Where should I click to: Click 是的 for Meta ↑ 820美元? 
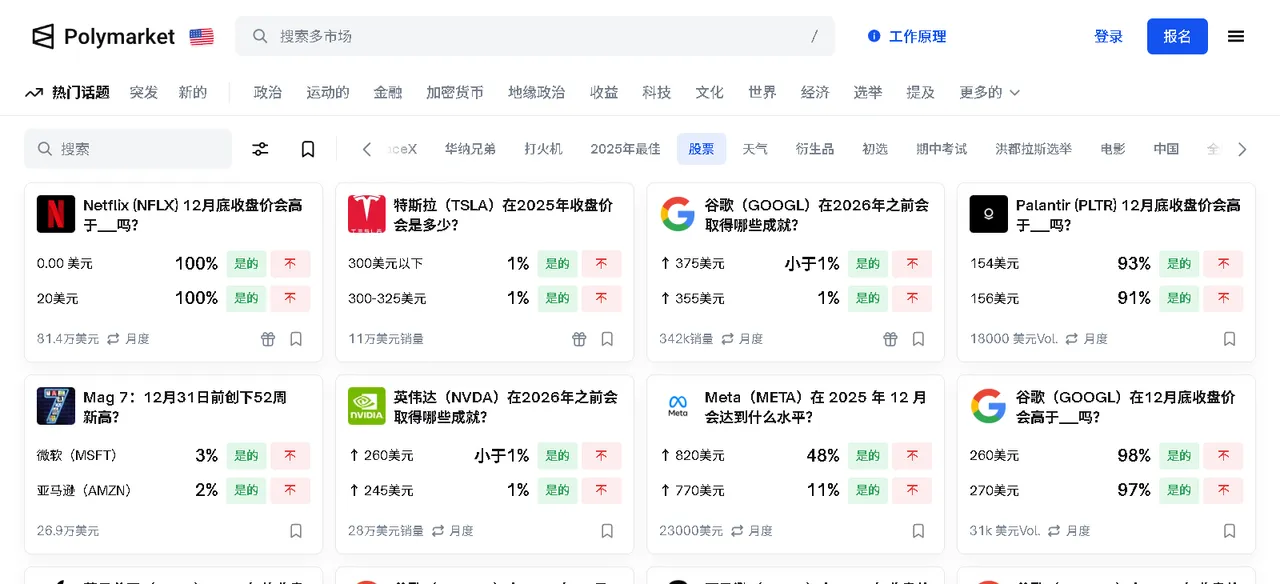coord(868,456)
